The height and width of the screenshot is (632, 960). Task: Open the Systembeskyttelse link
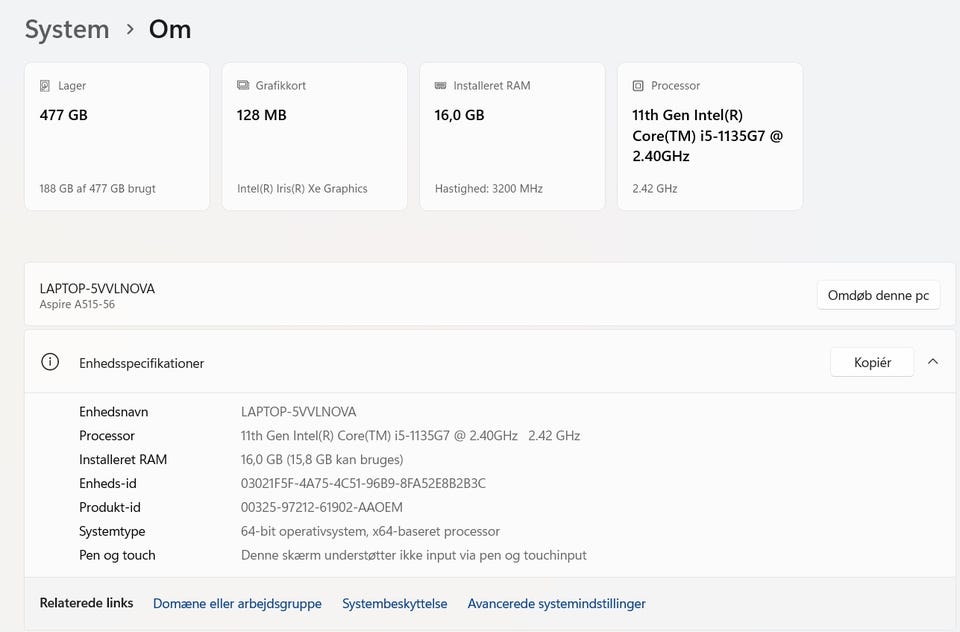pyautogui.click(x=394, y=603)
